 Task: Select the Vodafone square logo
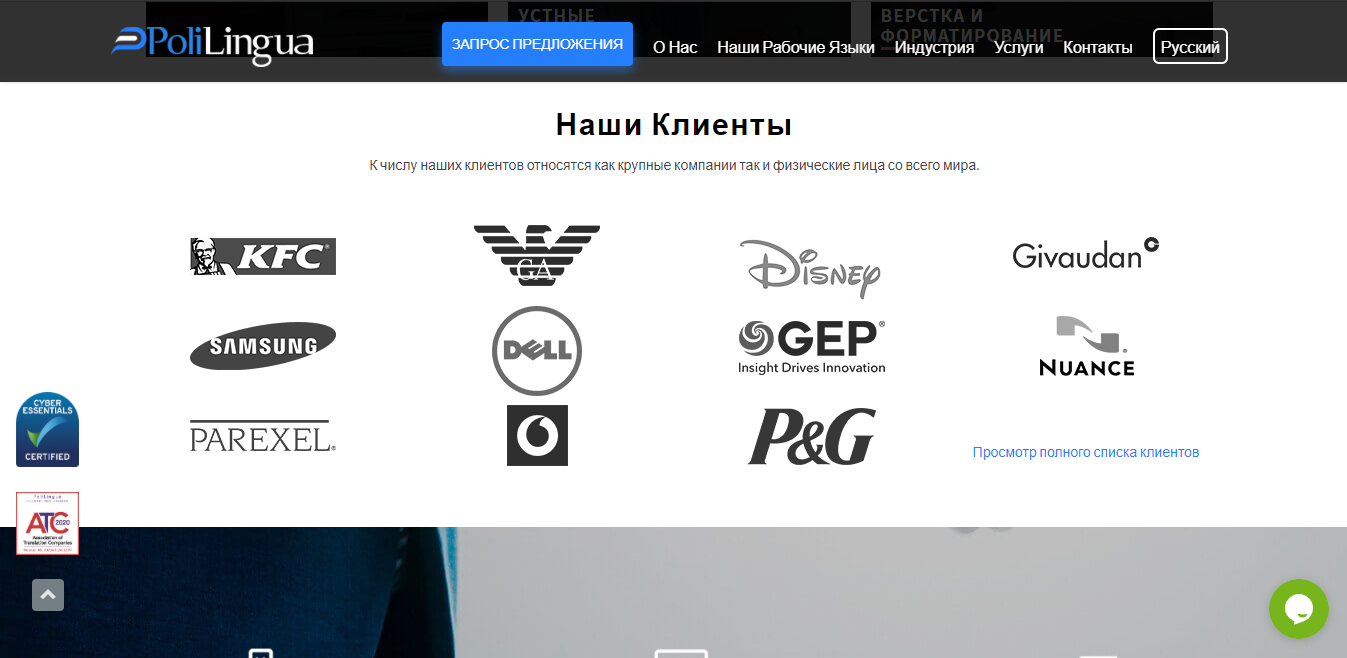537,435
